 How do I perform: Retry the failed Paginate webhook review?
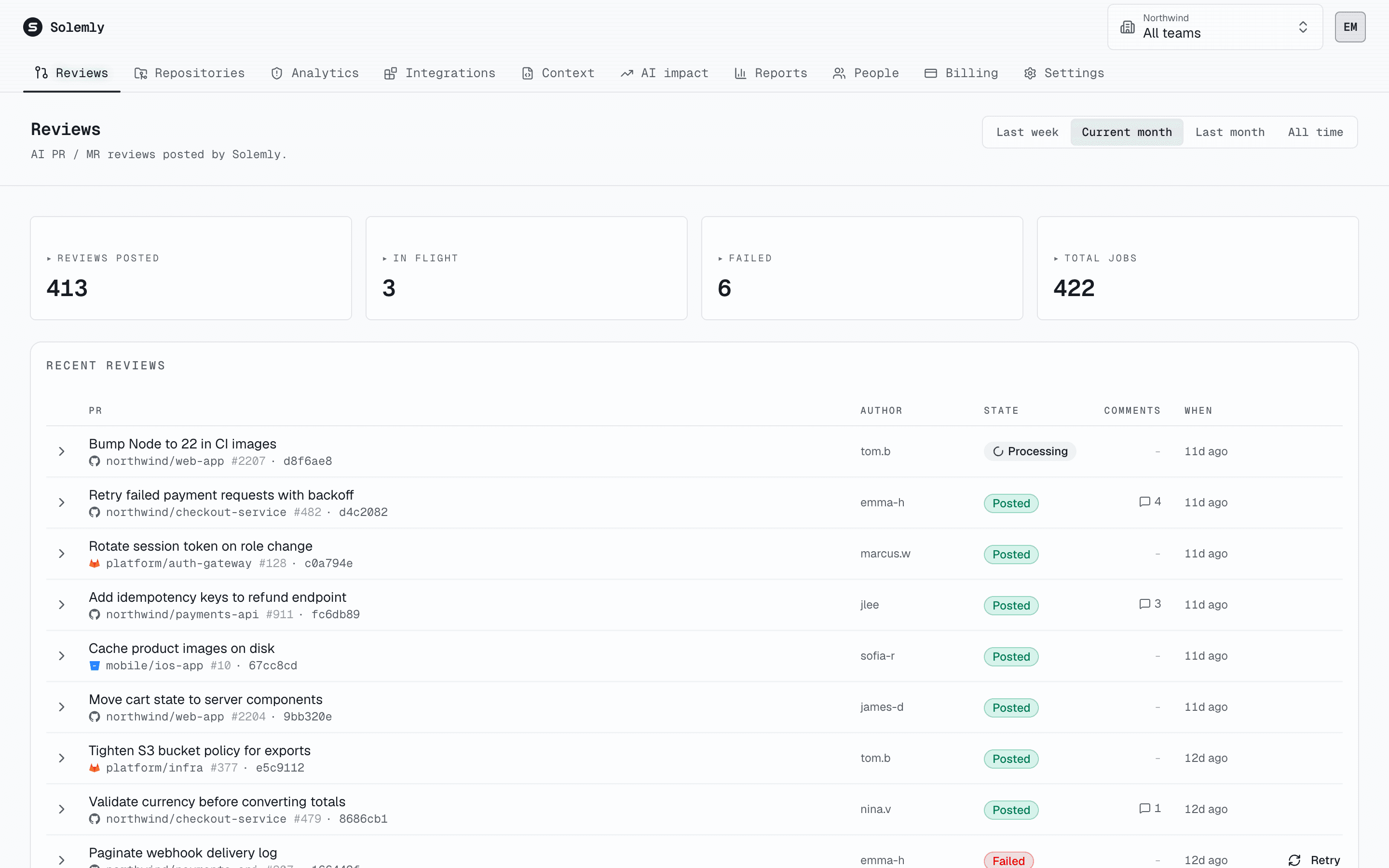click(1314, 859)
